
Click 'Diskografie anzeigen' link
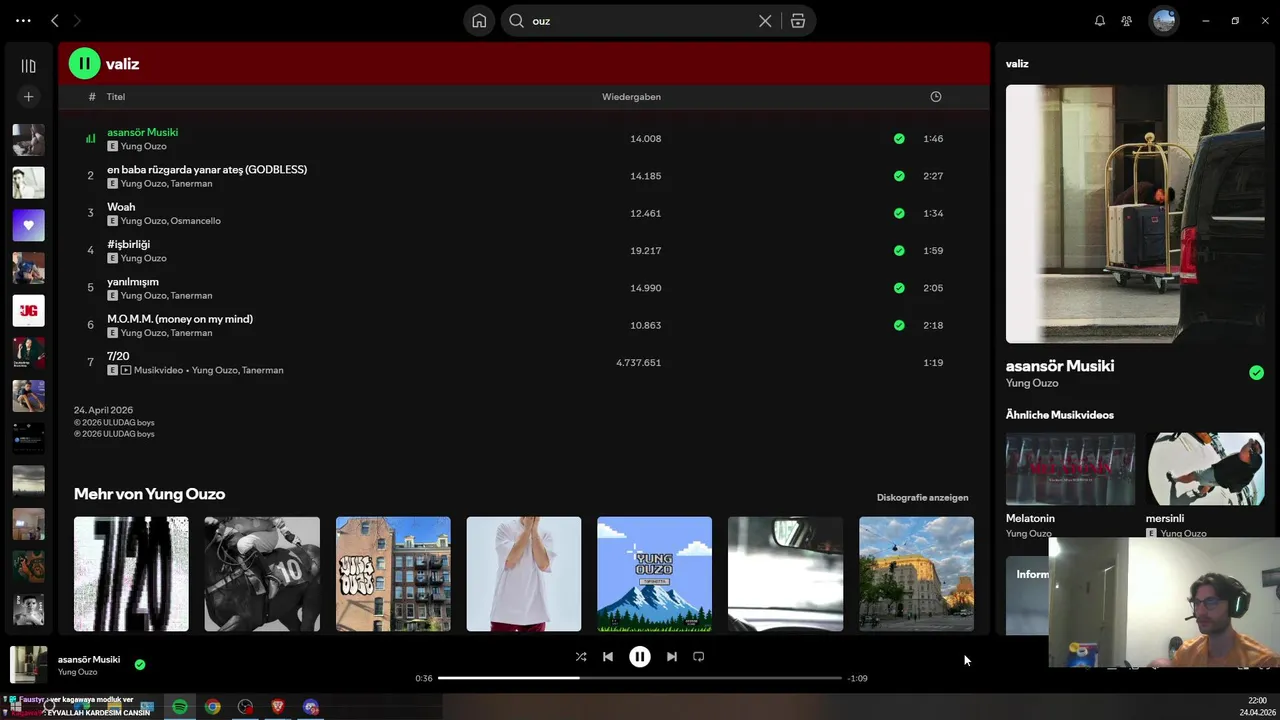[922, 497]
